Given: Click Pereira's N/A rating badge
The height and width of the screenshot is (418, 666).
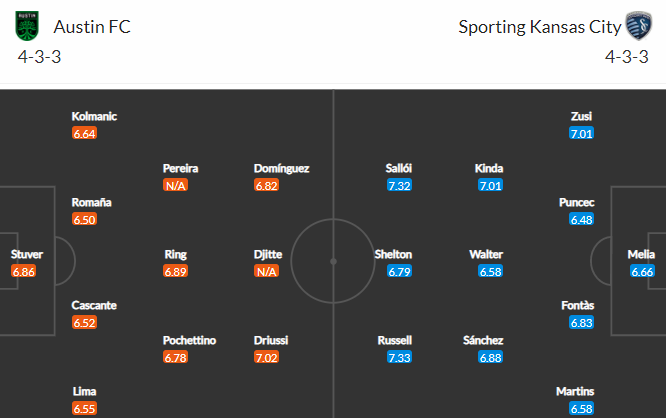Looking at the screenshot, I should pyautogui.click(x=175, y=185).
